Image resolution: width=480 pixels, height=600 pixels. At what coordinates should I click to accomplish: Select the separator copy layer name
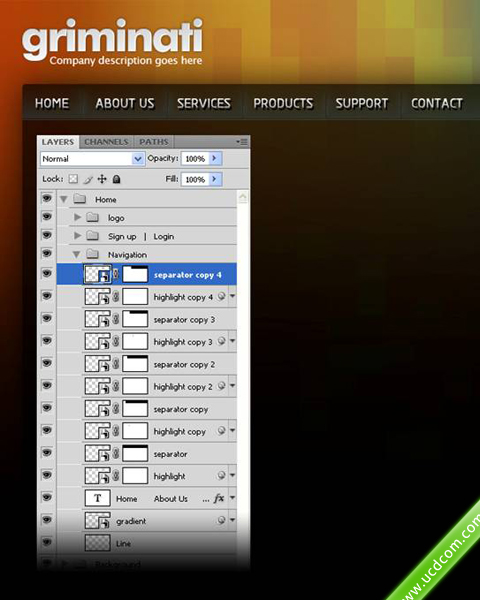coord(181,409)
